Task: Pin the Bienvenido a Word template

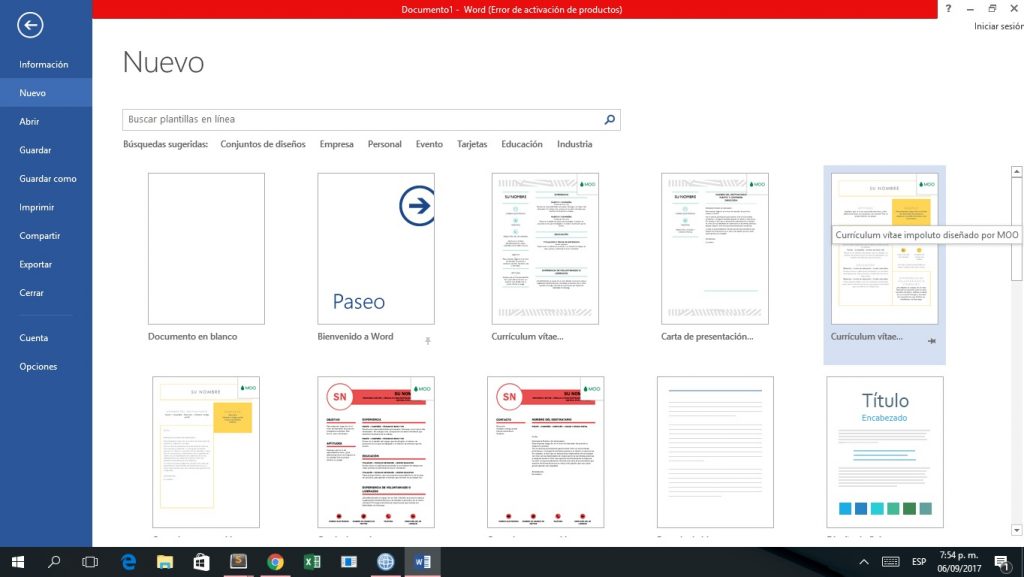Action: (428, 341)
